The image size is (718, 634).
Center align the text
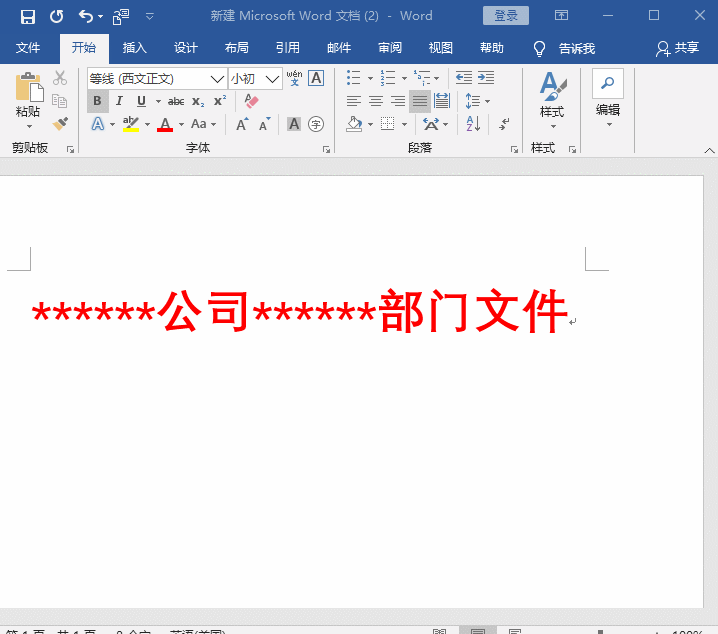pos(375,101)
